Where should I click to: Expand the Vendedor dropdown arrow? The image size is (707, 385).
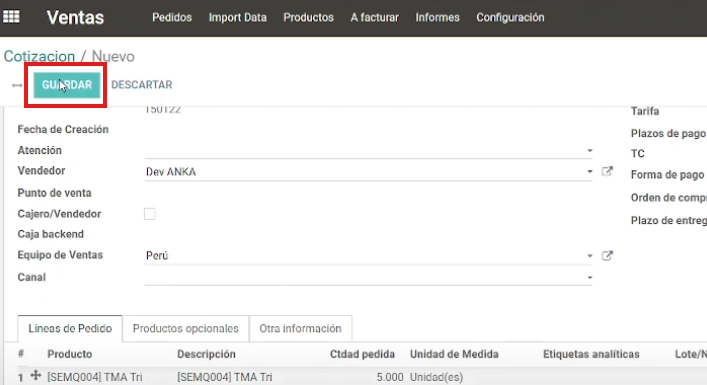(589, 171)
